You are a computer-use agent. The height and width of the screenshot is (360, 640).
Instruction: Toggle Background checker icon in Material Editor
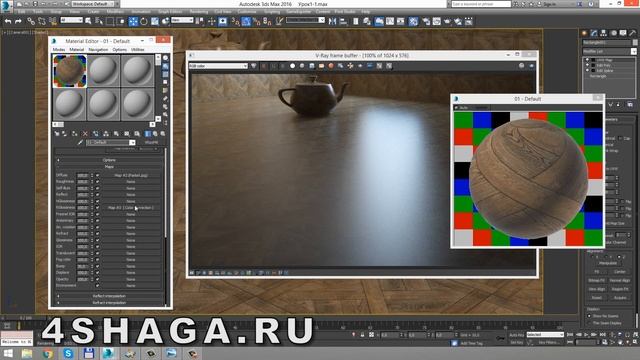coord(165,74)
